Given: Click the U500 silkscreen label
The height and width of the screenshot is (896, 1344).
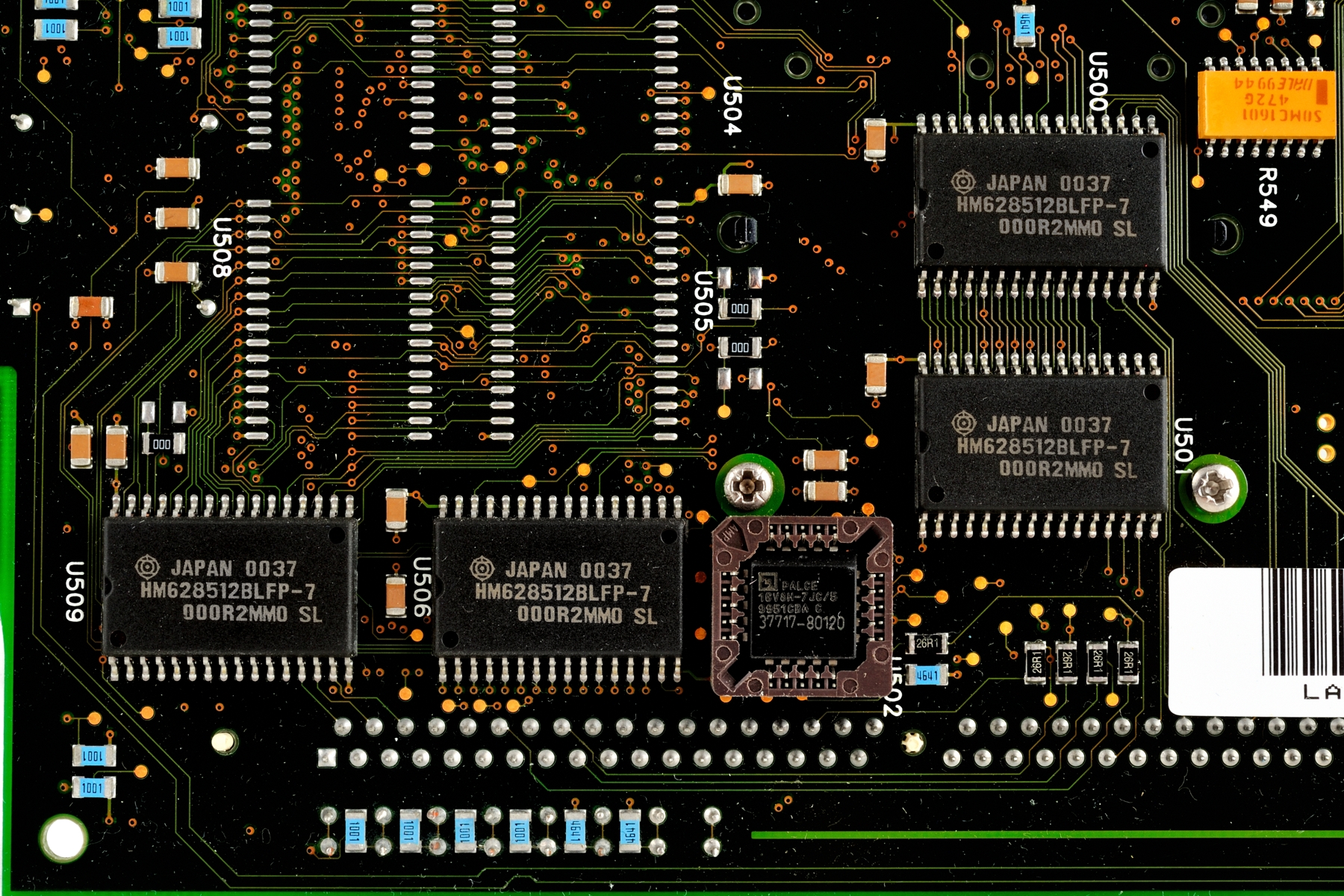Looking at the screenshot, I should (1098, 81).
